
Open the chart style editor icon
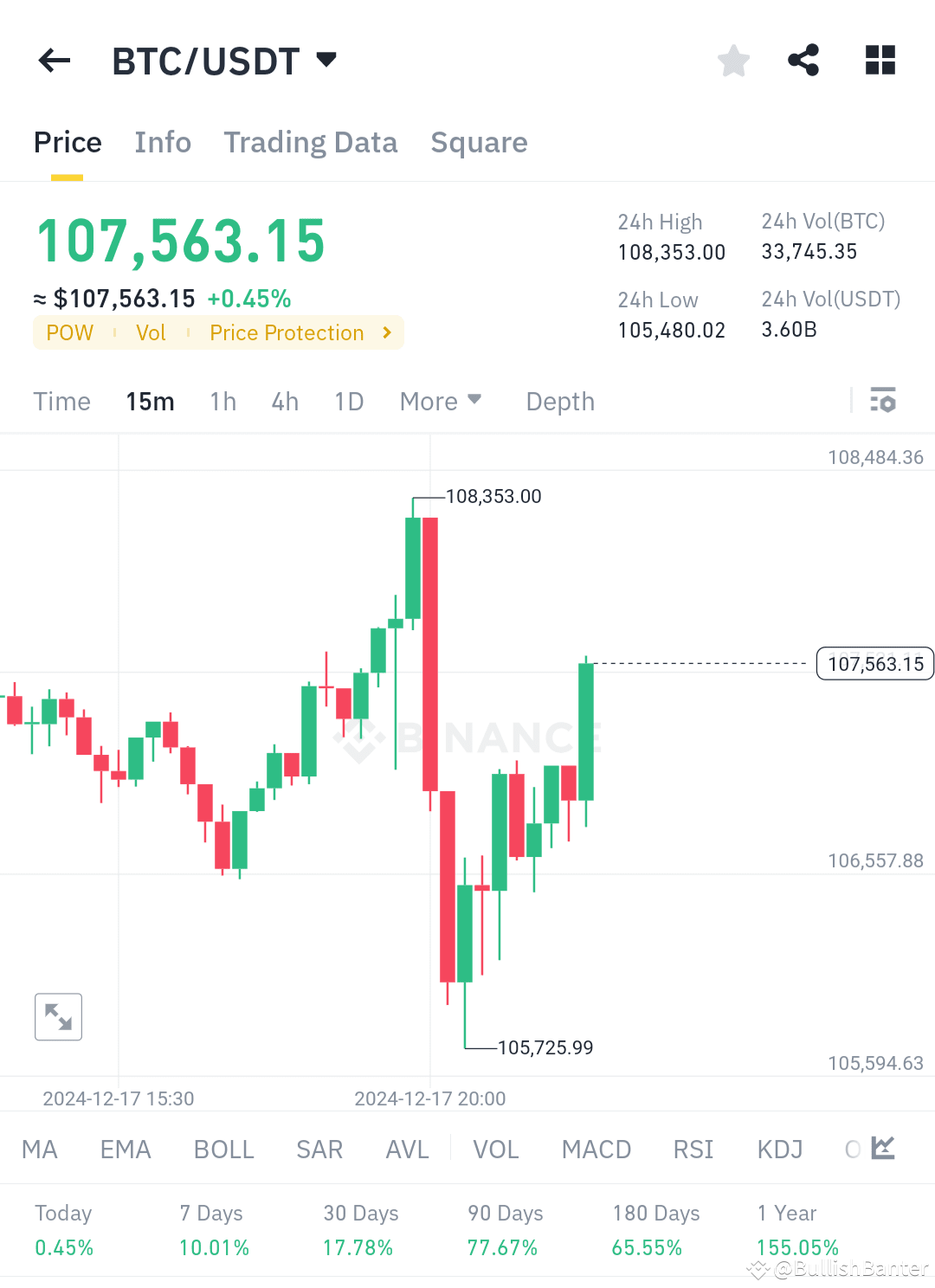click(x=883, y=1148)
